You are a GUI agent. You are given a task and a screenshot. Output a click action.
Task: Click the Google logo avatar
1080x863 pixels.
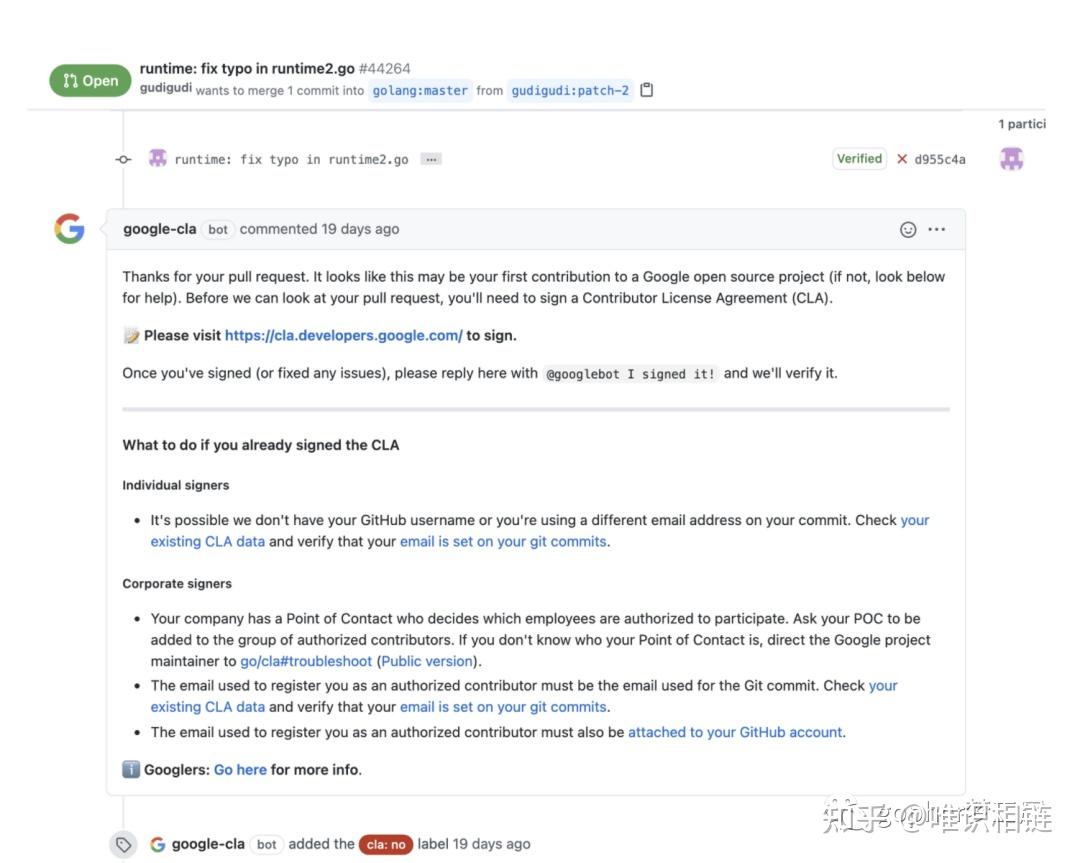coord(69,229)
